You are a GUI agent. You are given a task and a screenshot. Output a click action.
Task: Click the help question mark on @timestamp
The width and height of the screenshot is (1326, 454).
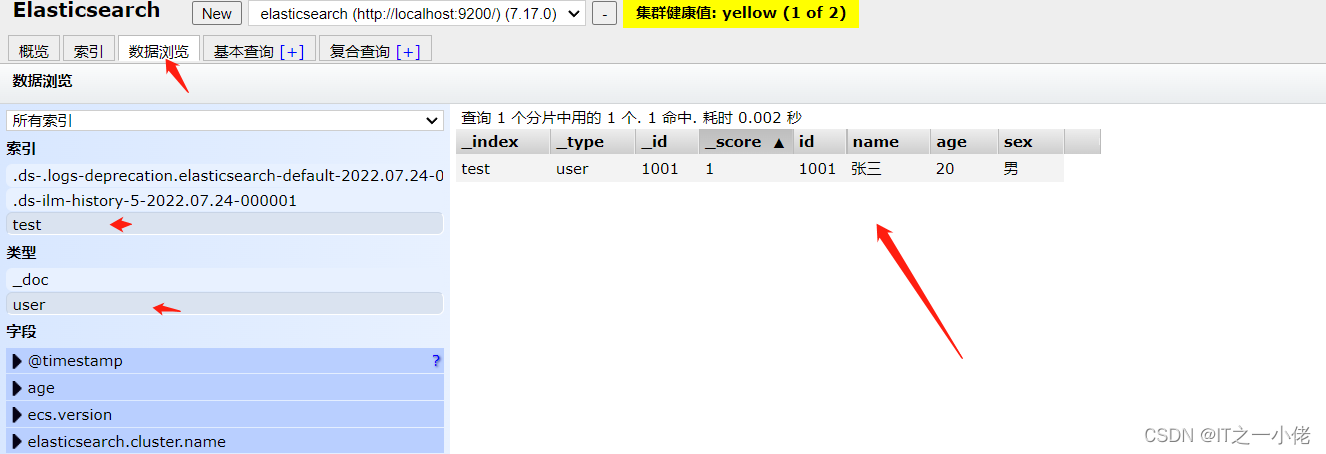pyautogui.click(x=436, y=360)
